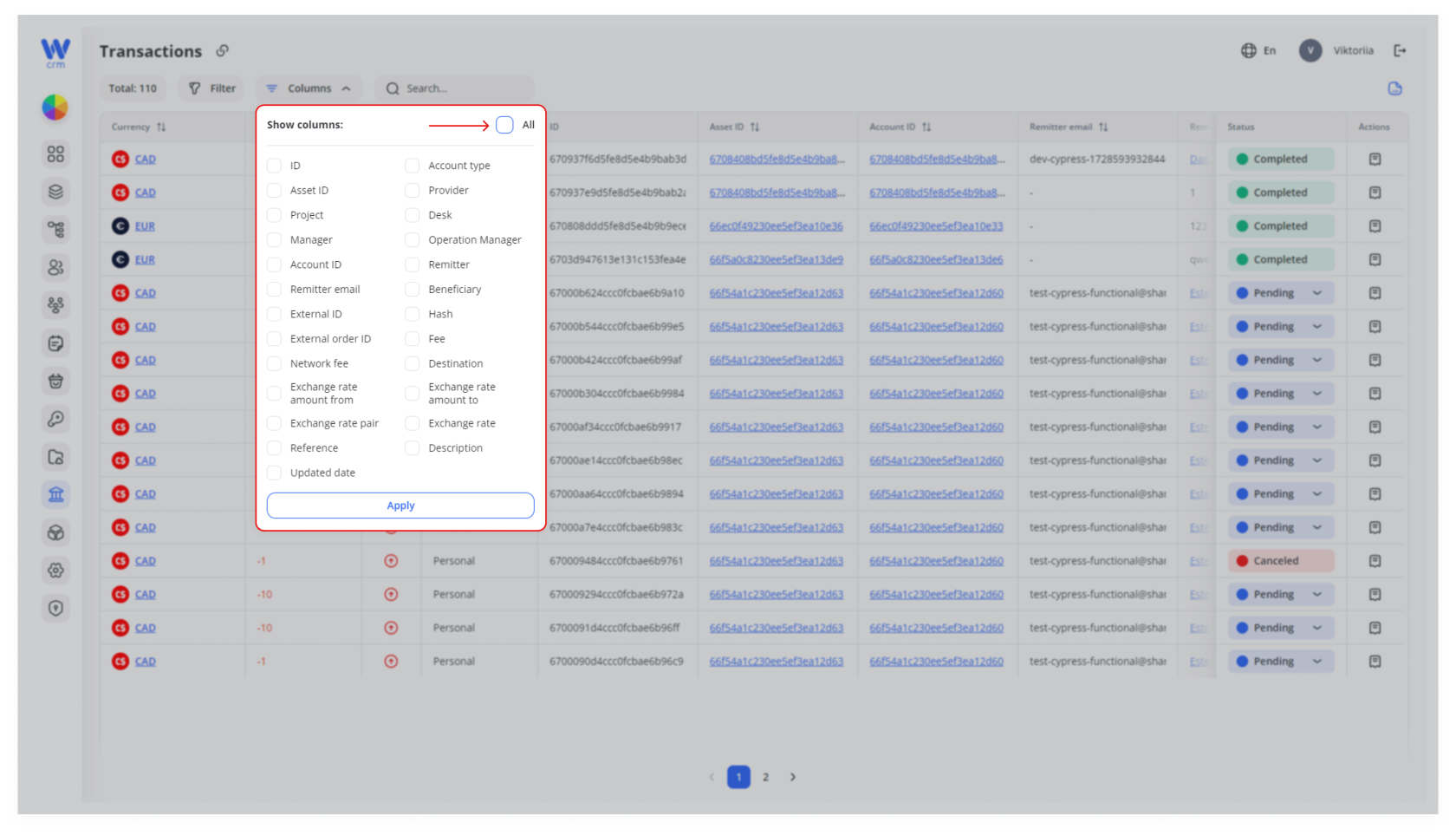Check the Exchange rate pair checkbox
This screenshot has height=835, width=1456.
(274, 423)
